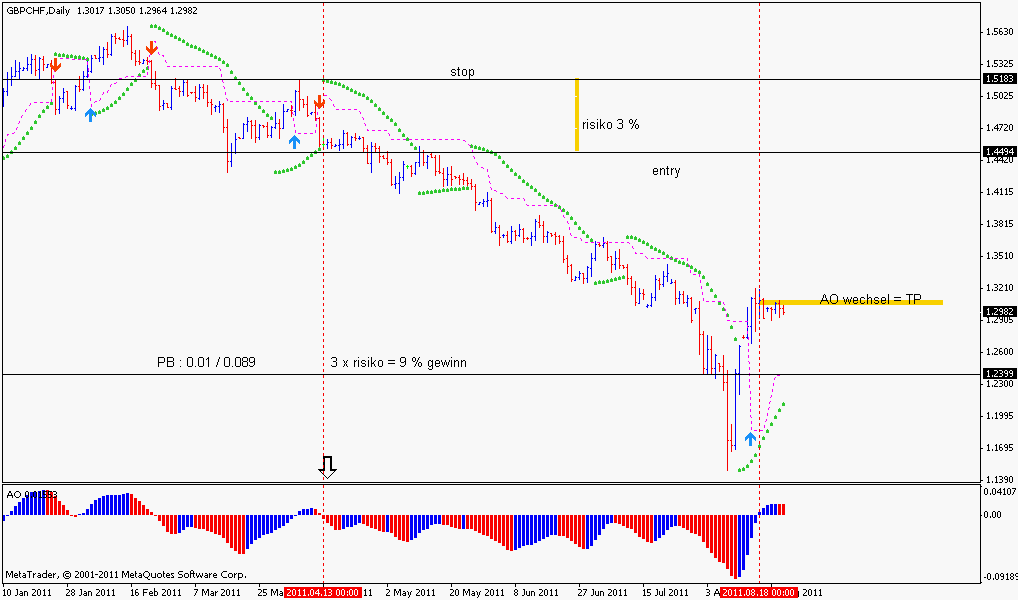Click the 0.04107 AO scale value
Screen dimensions: 1018x600
(x=999, y=492)
